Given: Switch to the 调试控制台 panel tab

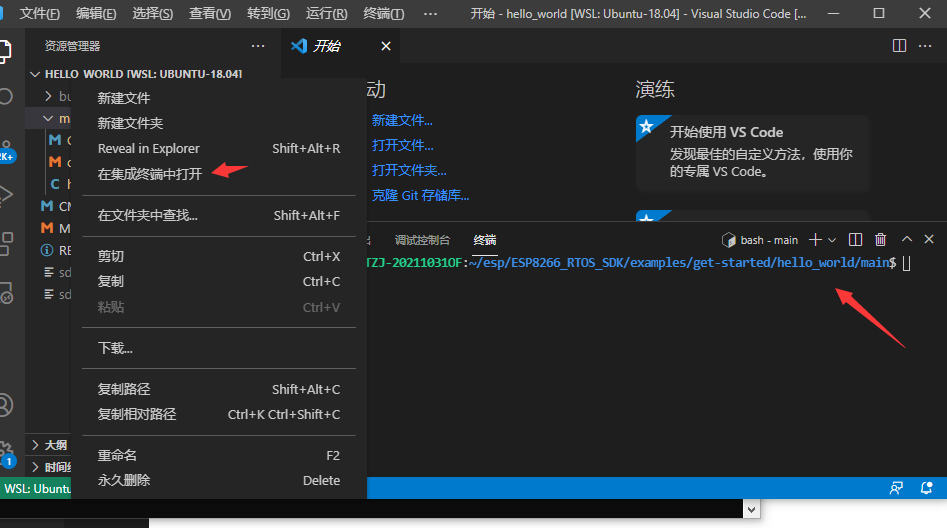Looking at the screenshot, I should [422, 240].
